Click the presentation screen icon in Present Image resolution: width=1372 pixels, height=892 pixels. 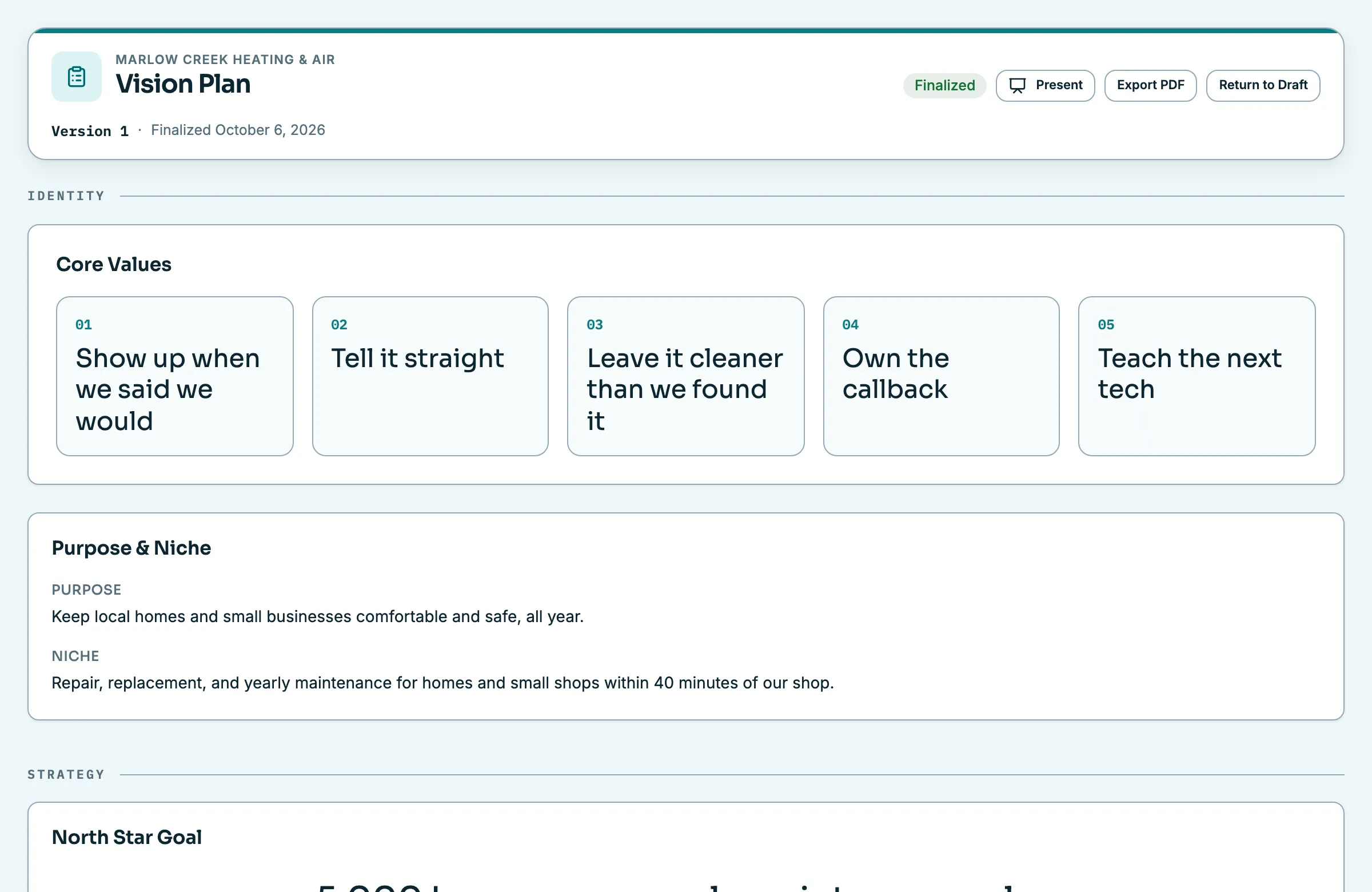1018,85
